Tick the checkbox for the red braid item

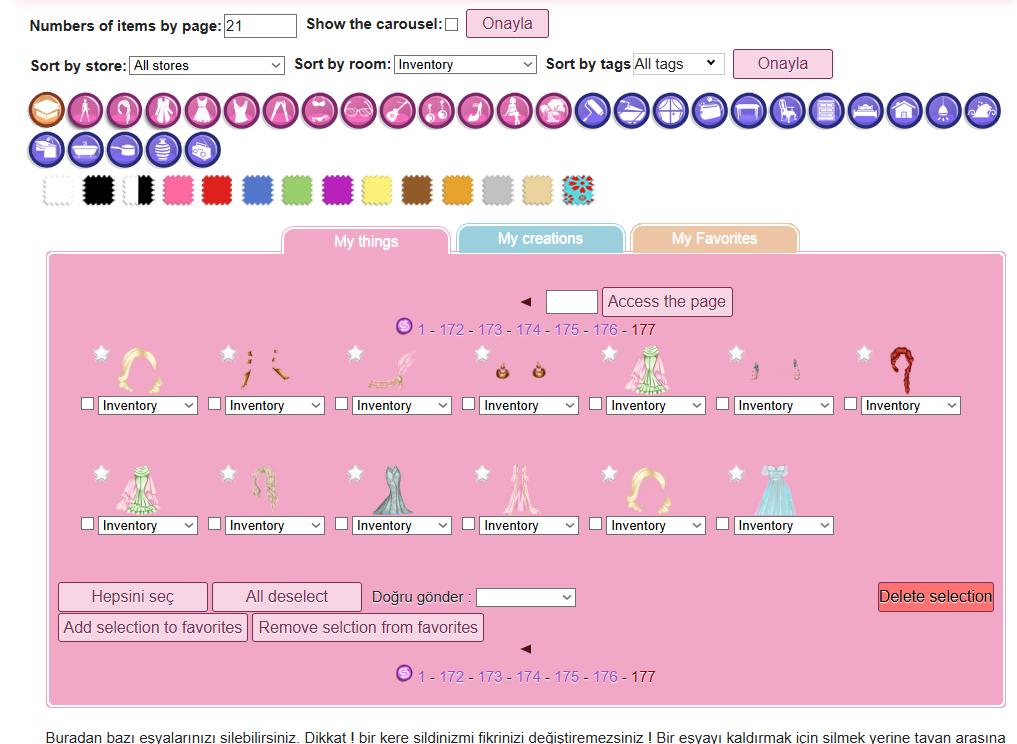850,403
